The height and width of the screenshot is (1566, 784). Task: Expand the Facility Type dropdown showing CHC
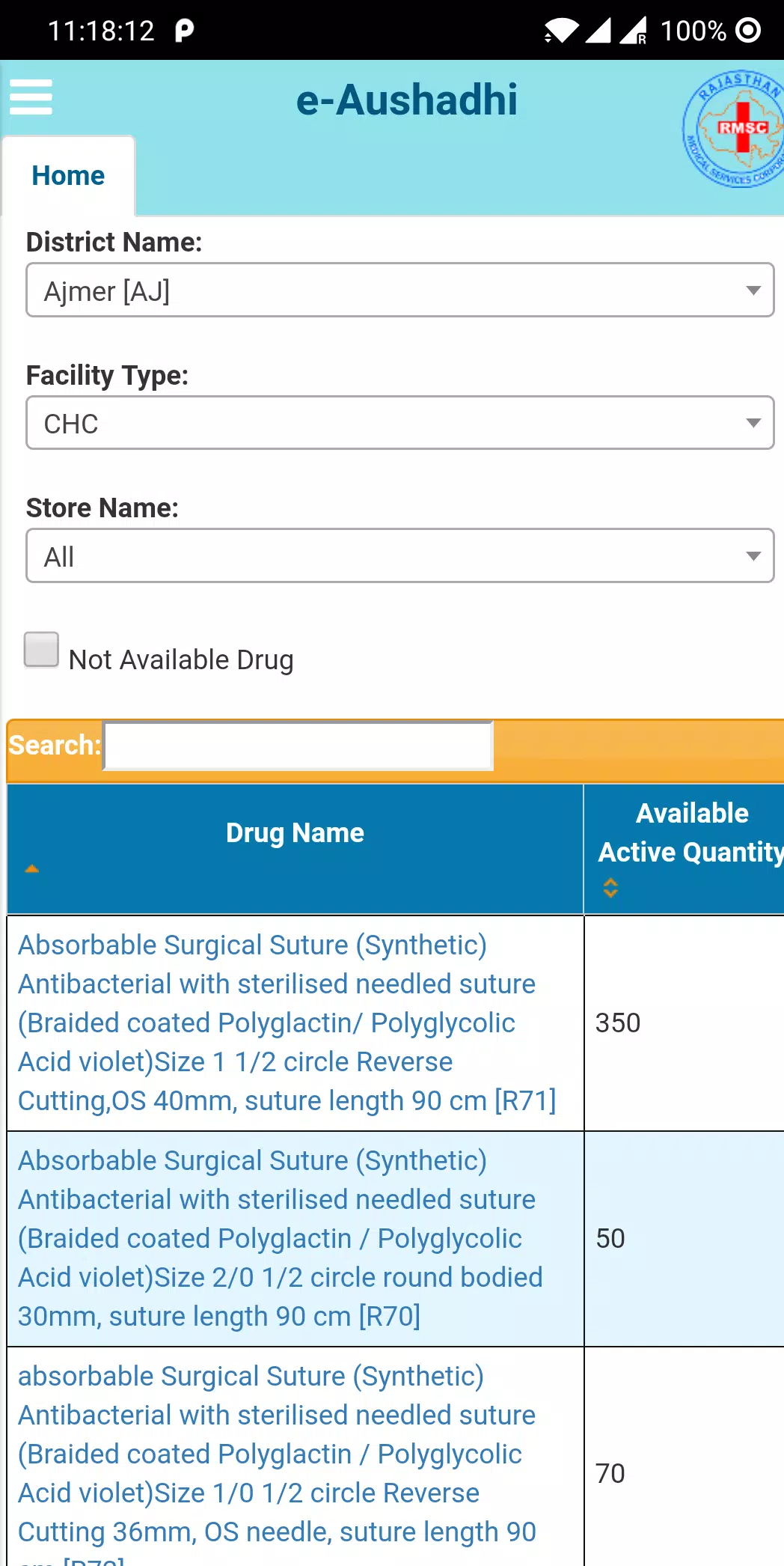[400, 423]
